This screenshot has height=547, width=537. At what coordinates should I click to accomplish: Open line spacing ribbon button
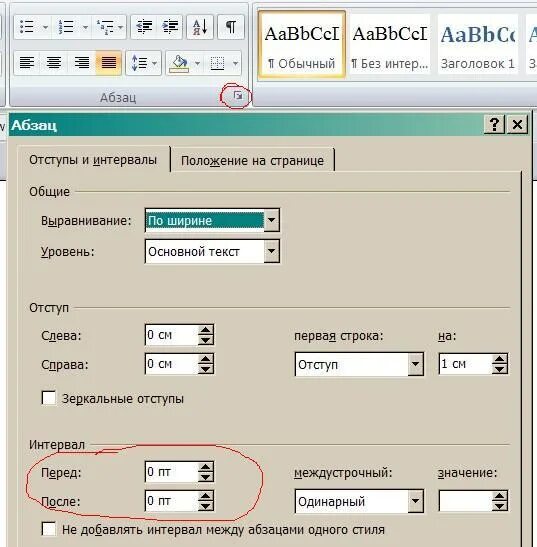(143, 63)
